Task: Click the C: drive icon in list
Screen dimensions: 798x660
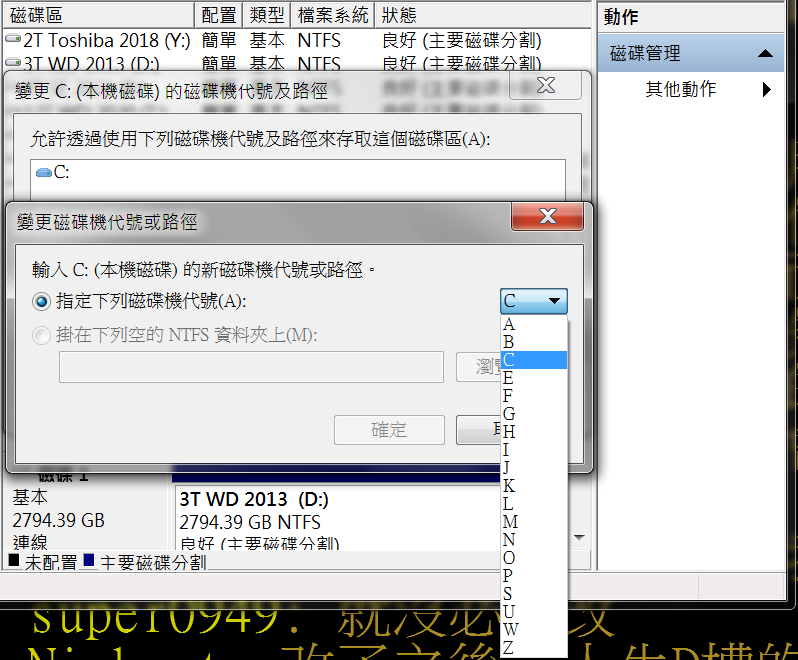Action: point(43,172)
